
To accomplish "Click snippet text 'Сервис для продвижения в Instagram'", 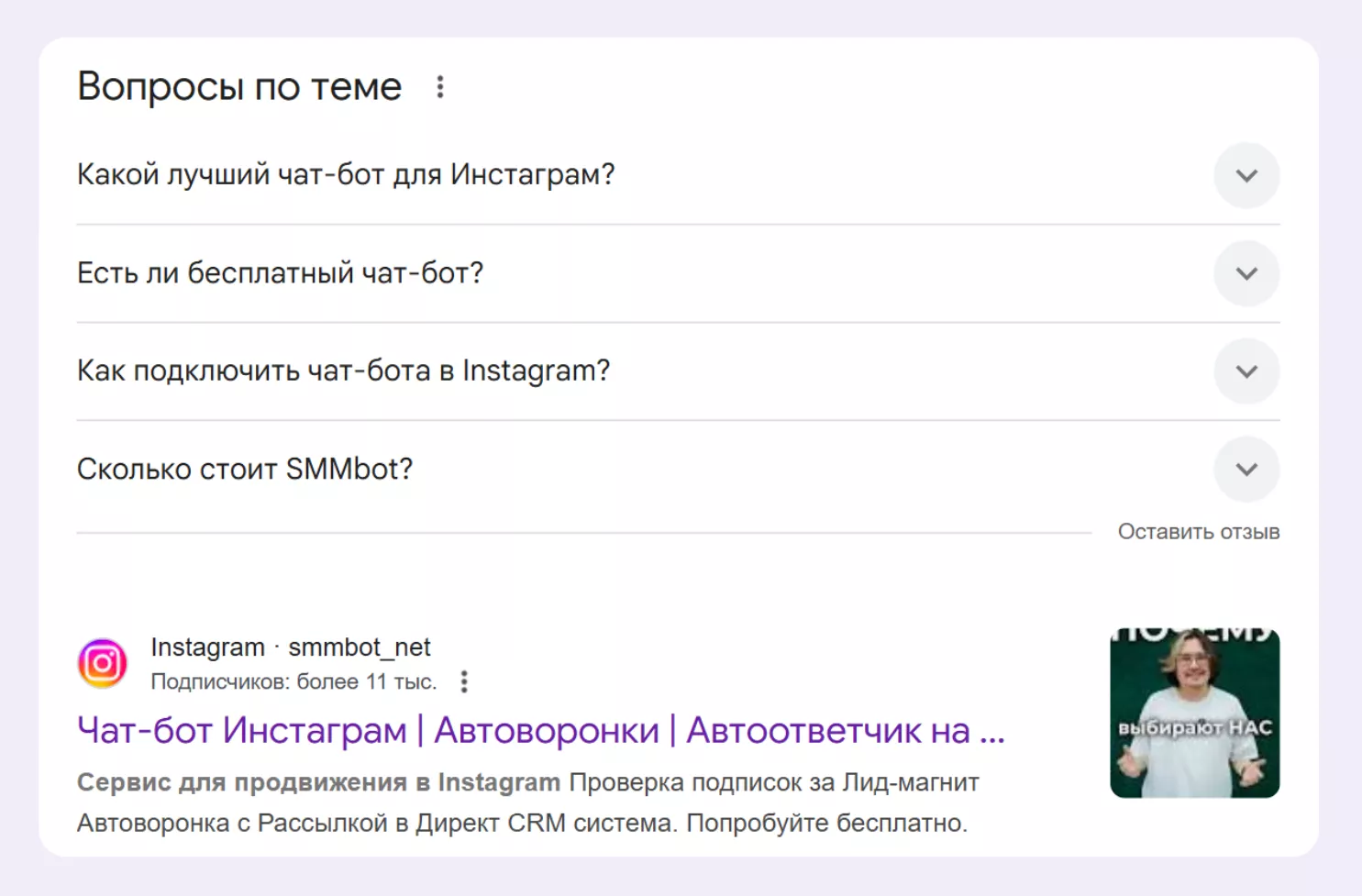I will point(318,782).
